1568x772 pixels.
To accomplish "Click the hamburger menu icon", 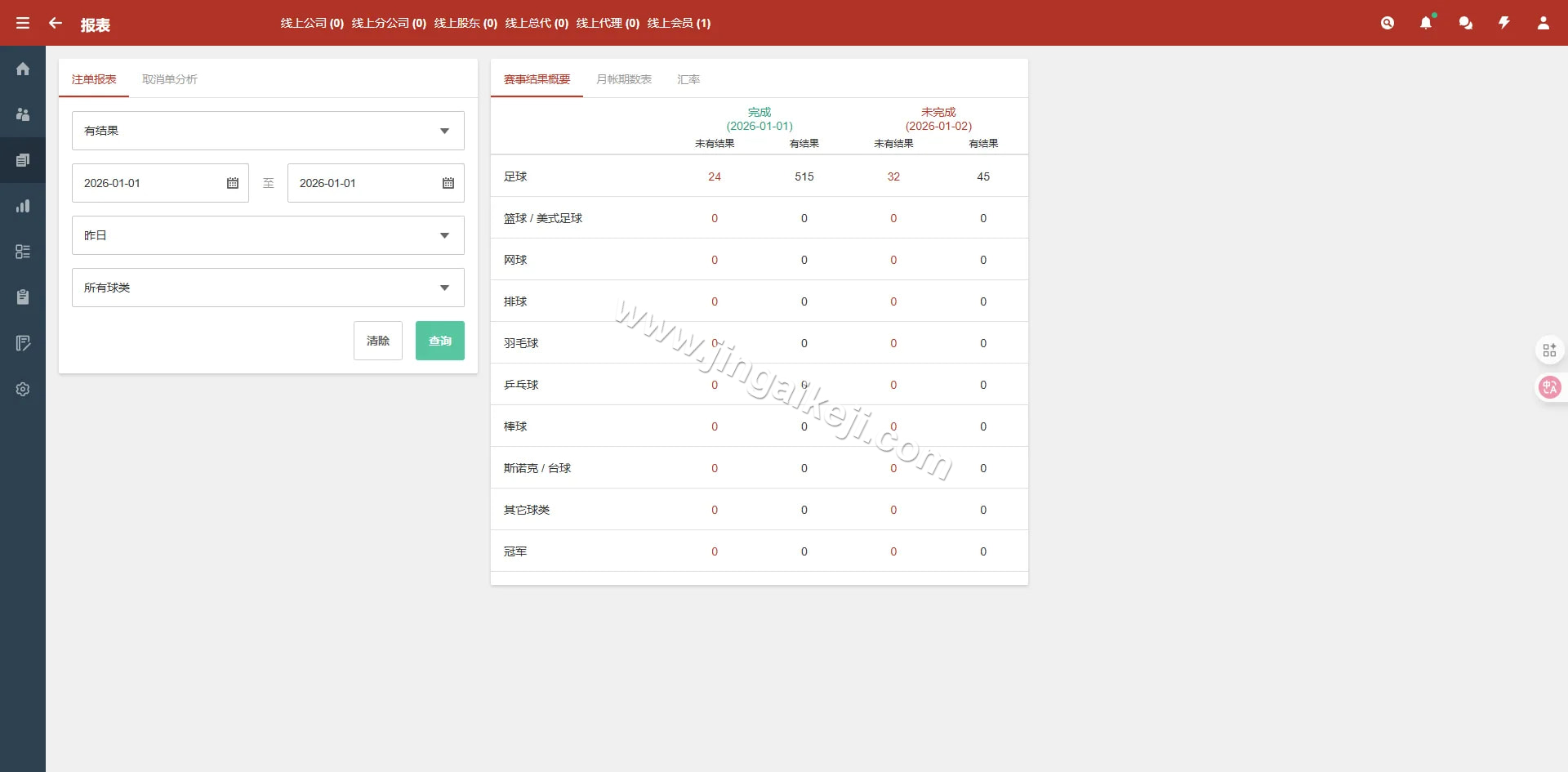I will tap(23, 23).
